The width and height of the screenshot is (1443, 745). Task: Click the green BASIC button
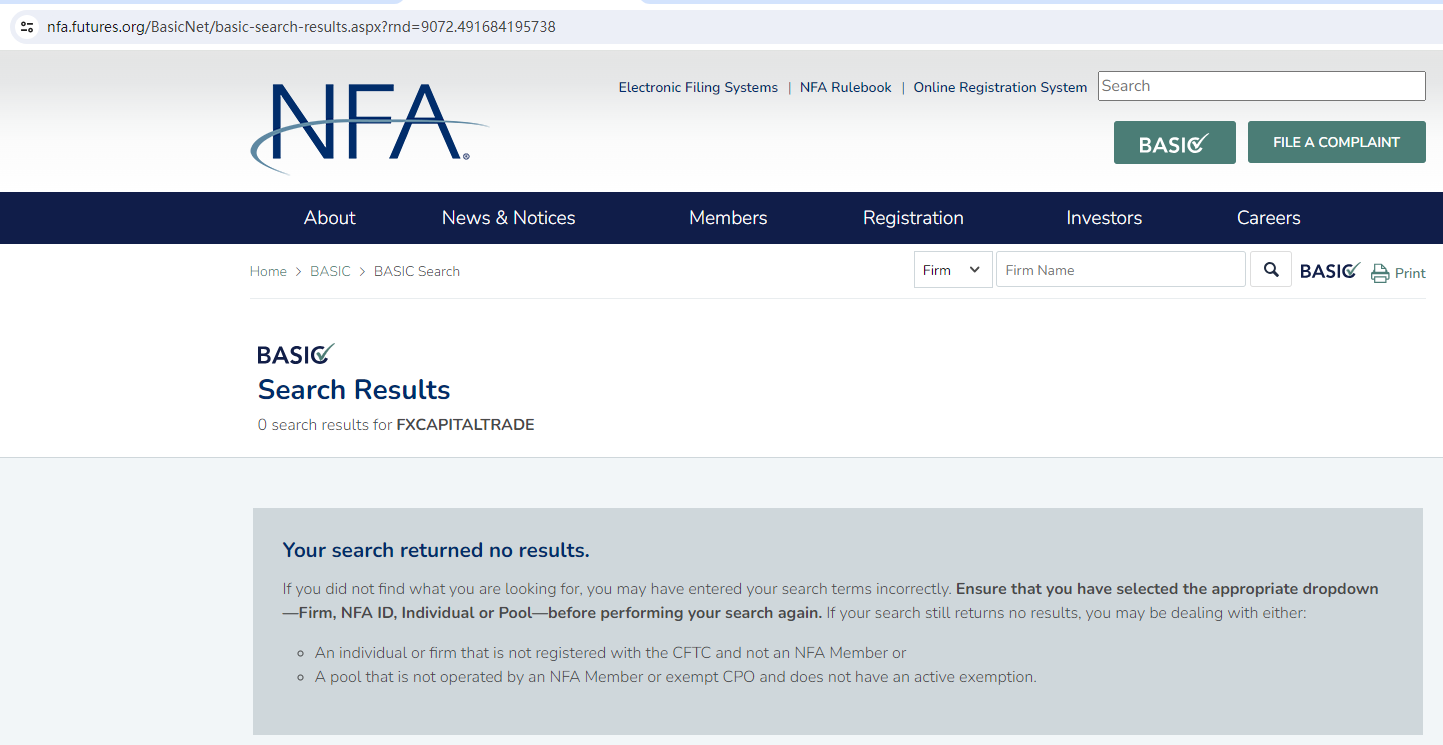(1174, 143)
